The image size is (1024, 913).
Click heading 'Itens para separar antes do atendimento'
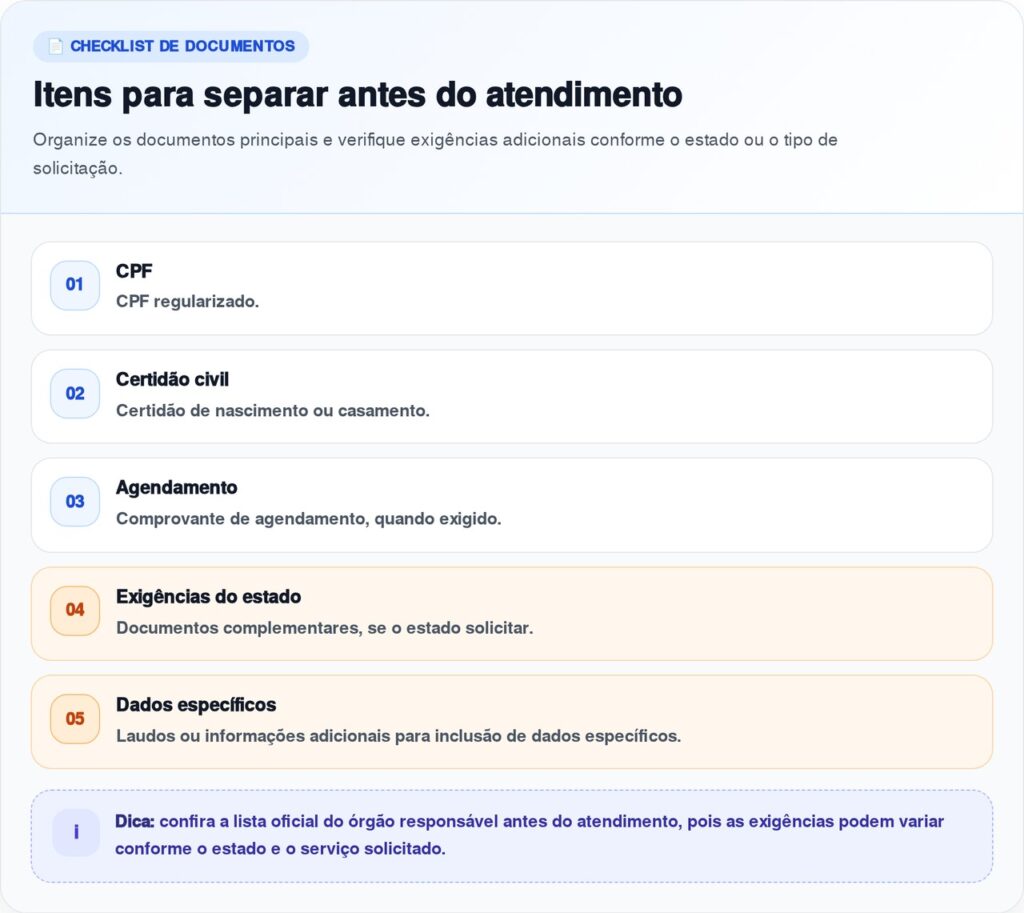pos(357,95)
